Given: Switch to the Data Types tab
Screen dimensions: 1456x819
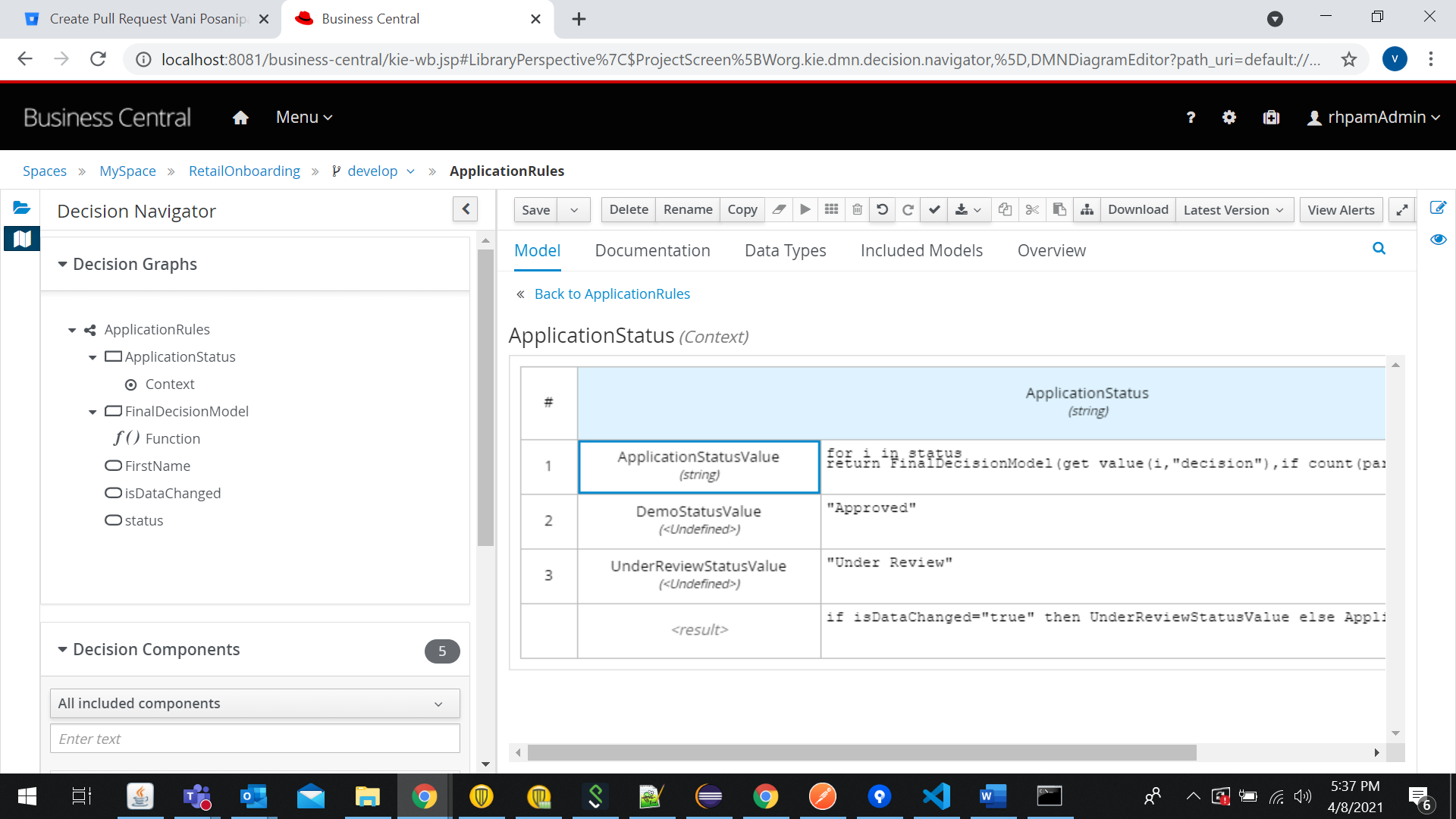Looking at the screenshot, I should tap(785, 251).
